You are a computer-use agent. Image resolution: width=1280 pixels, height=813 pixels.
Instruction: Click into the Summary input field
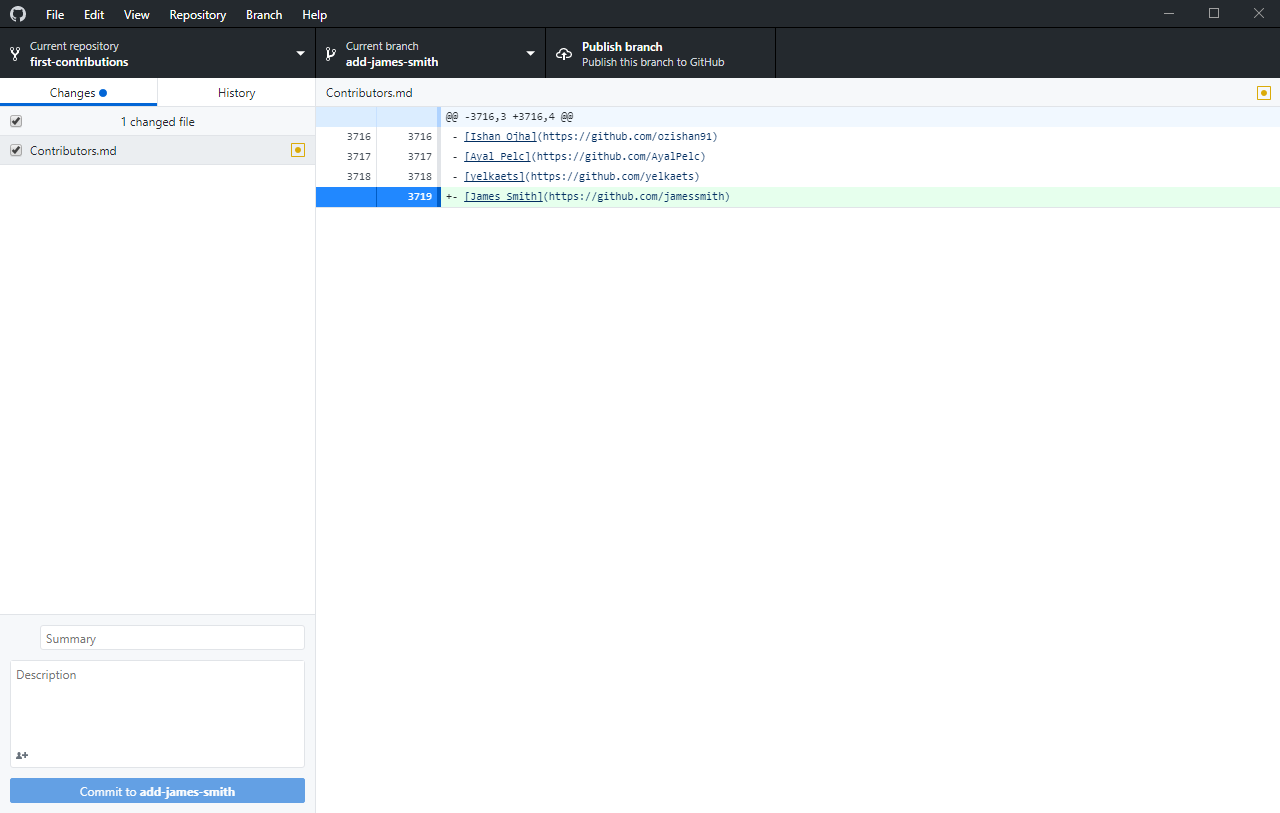172,638
